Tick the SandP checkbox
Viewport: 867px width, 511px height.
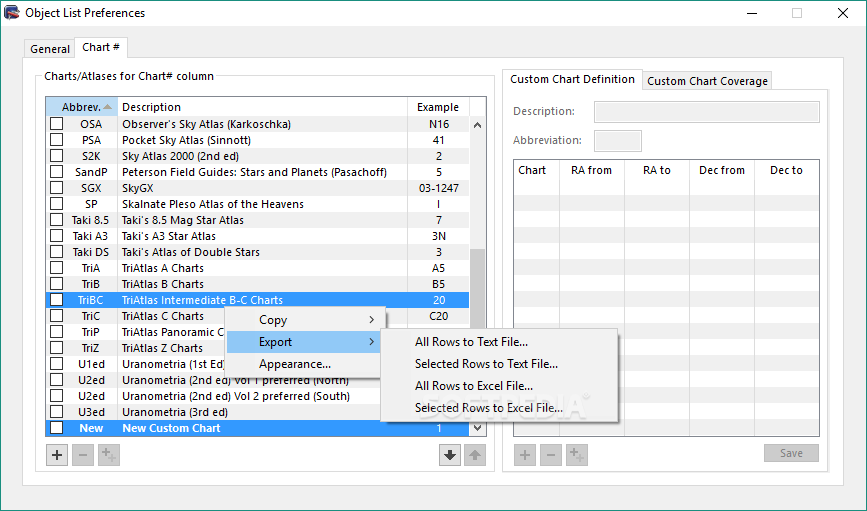56,171
